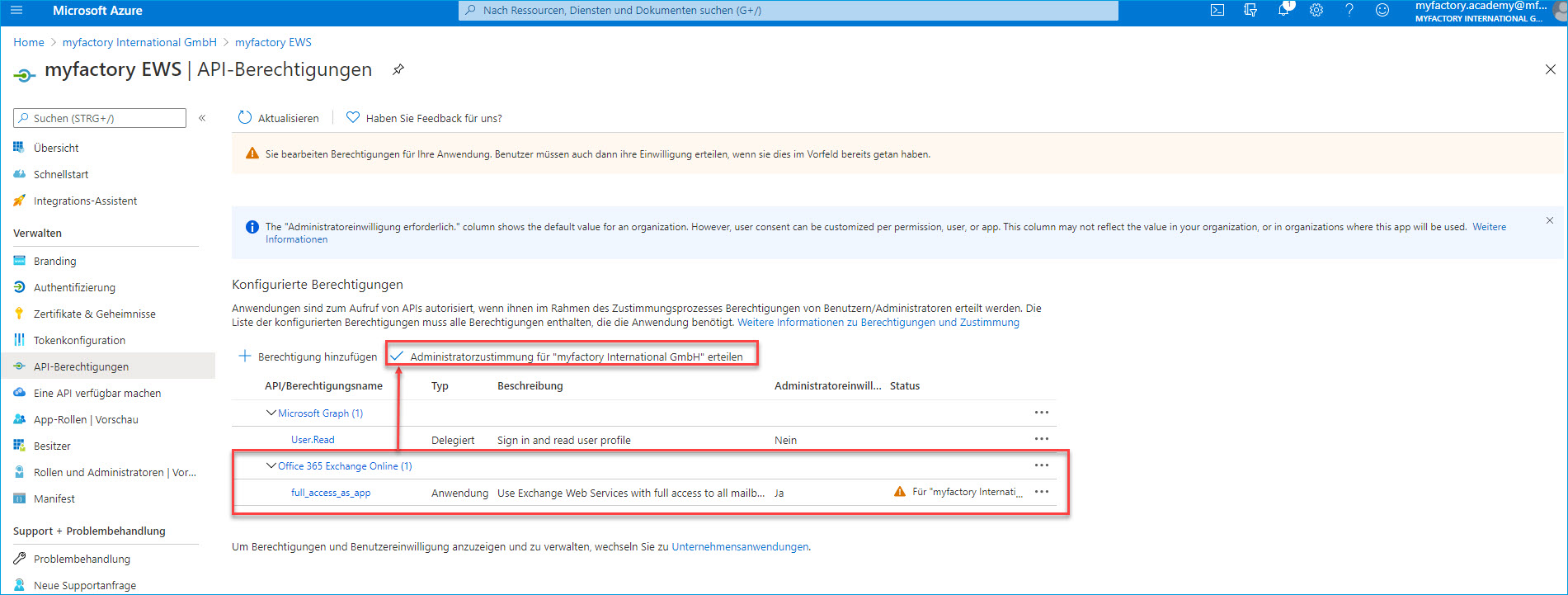Open Zertifikate & Geheimnisse in the sidebar
Image resolution: width=1568 pixels, height=595 pixels.
(x=94, y=314)
